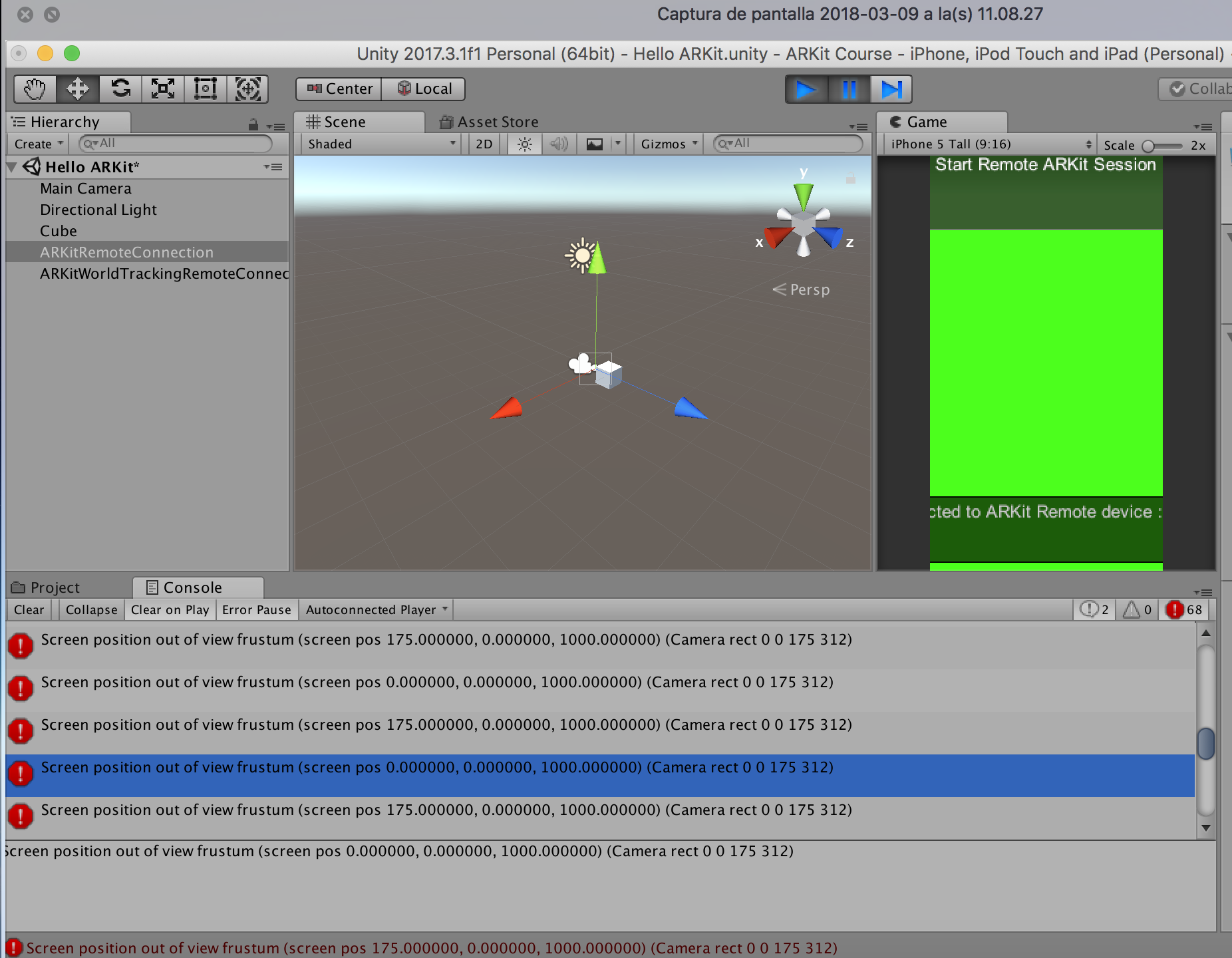Open the Autoconnected Player dropdown

click(x=377, y=610)
